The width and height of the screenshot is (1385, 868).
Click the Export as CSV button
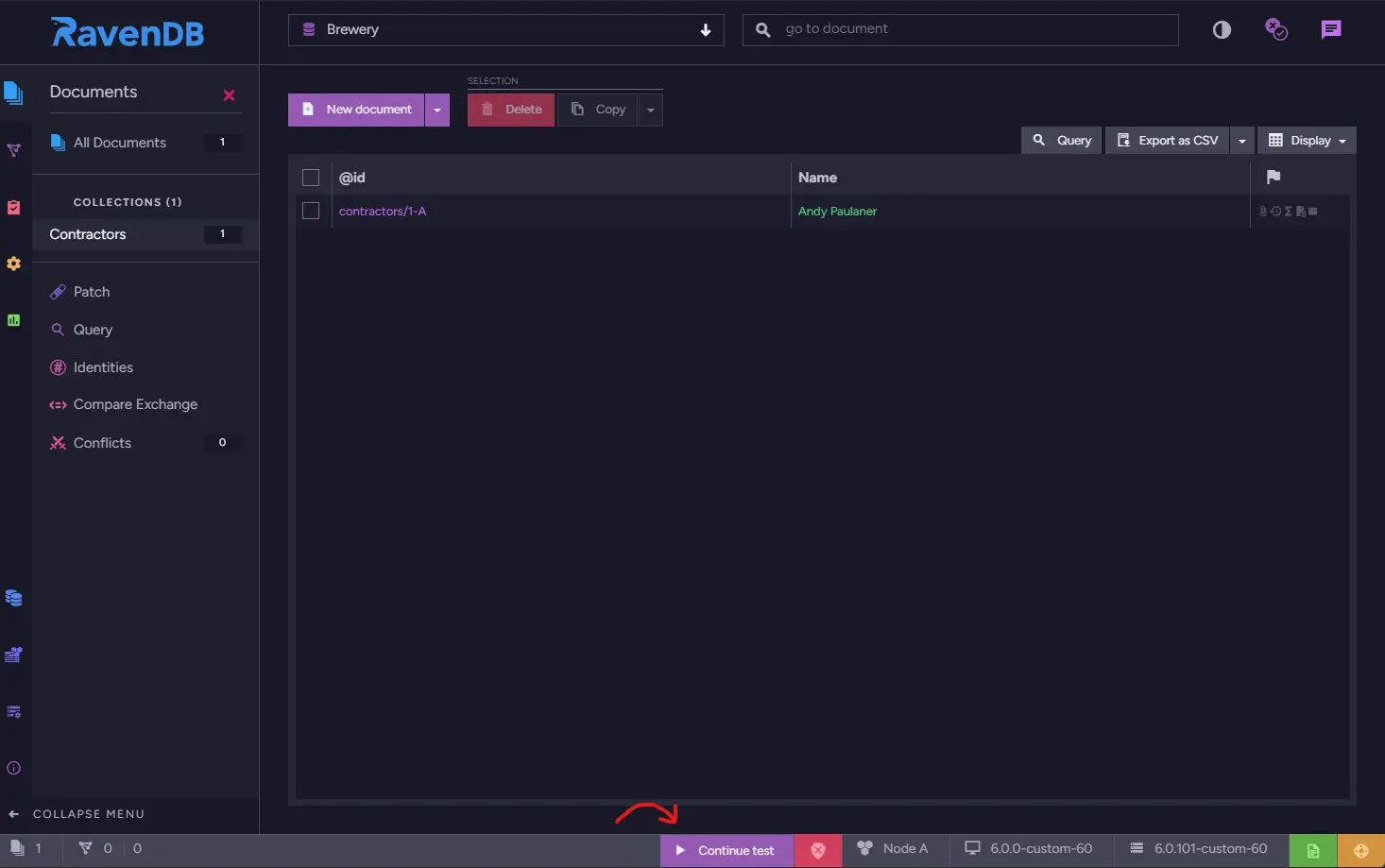point(1168,141)
